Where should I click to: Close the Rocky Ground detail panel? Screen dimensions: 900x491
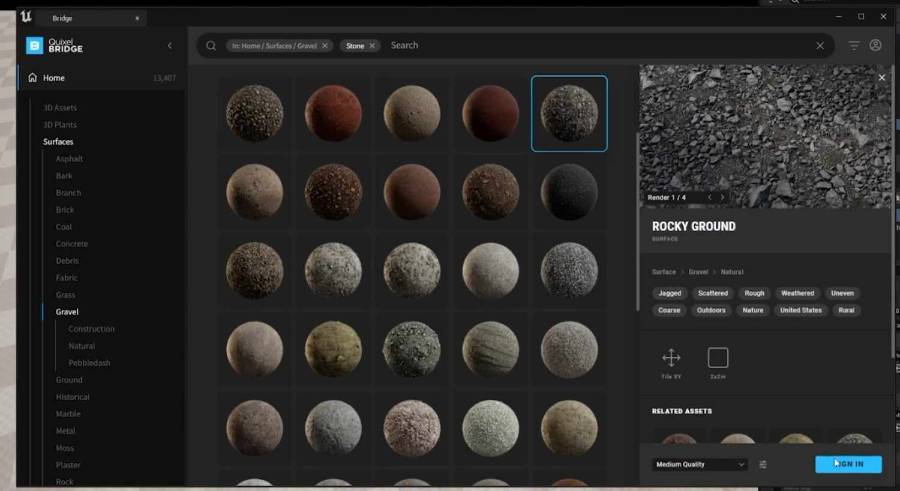pos(882,78)
